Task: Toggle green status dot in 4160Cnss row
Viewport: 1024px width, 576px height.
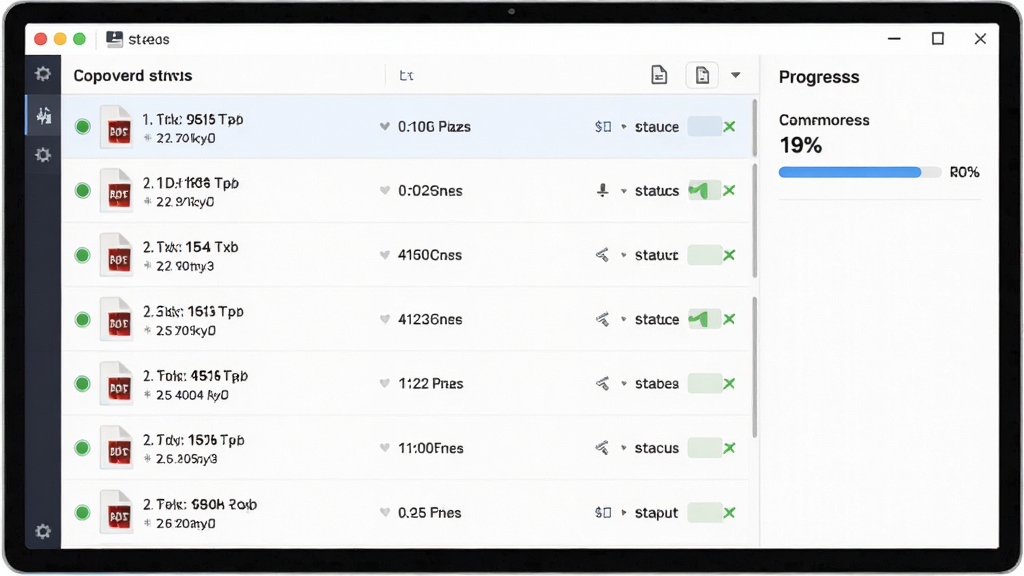Action: click(x=83, y=255)
